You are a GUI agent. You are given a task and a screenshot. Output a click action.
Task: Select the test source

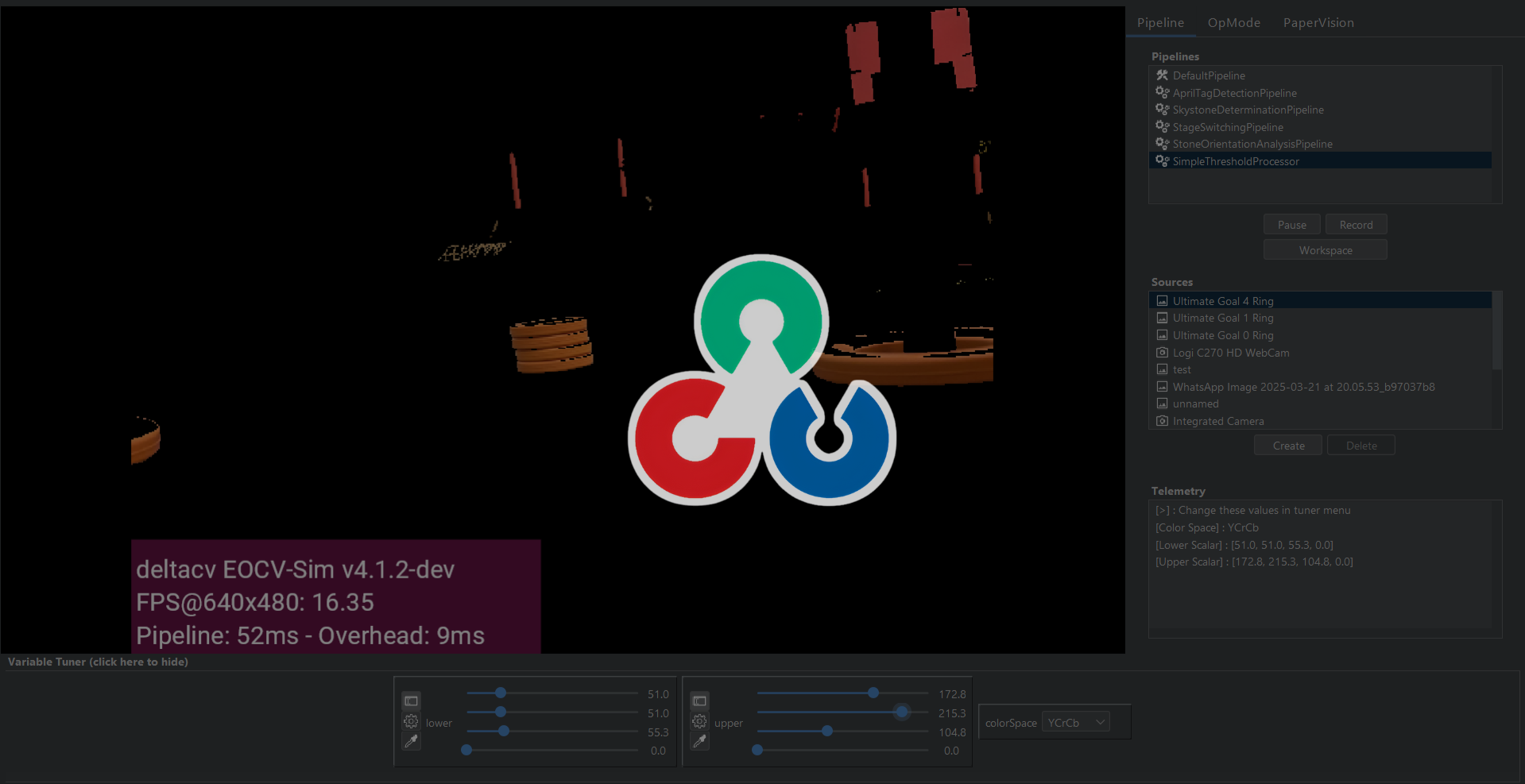coord(1321,369)
